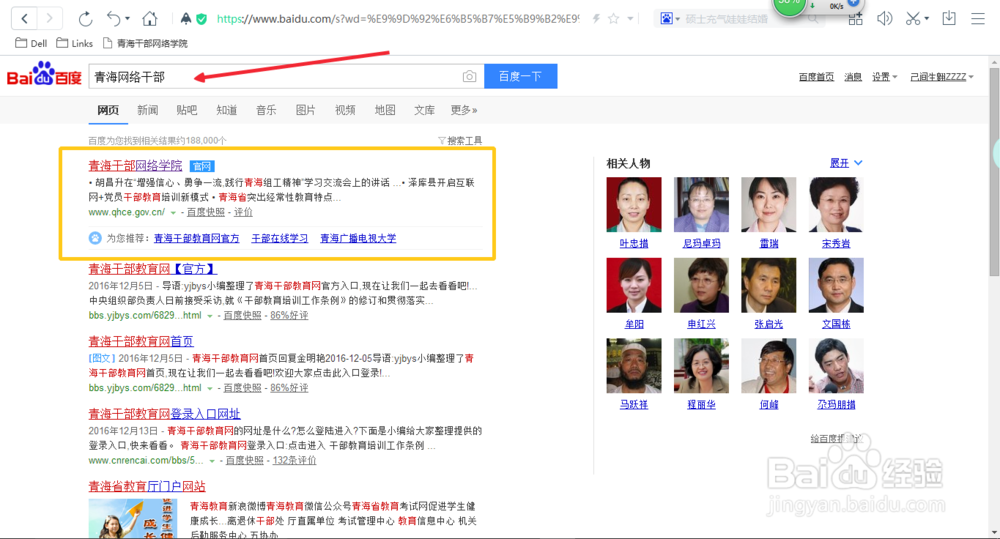Open the Dell bookmarks folder
1000x539 pixels.
pyautogui.click(x=31, y=43)
